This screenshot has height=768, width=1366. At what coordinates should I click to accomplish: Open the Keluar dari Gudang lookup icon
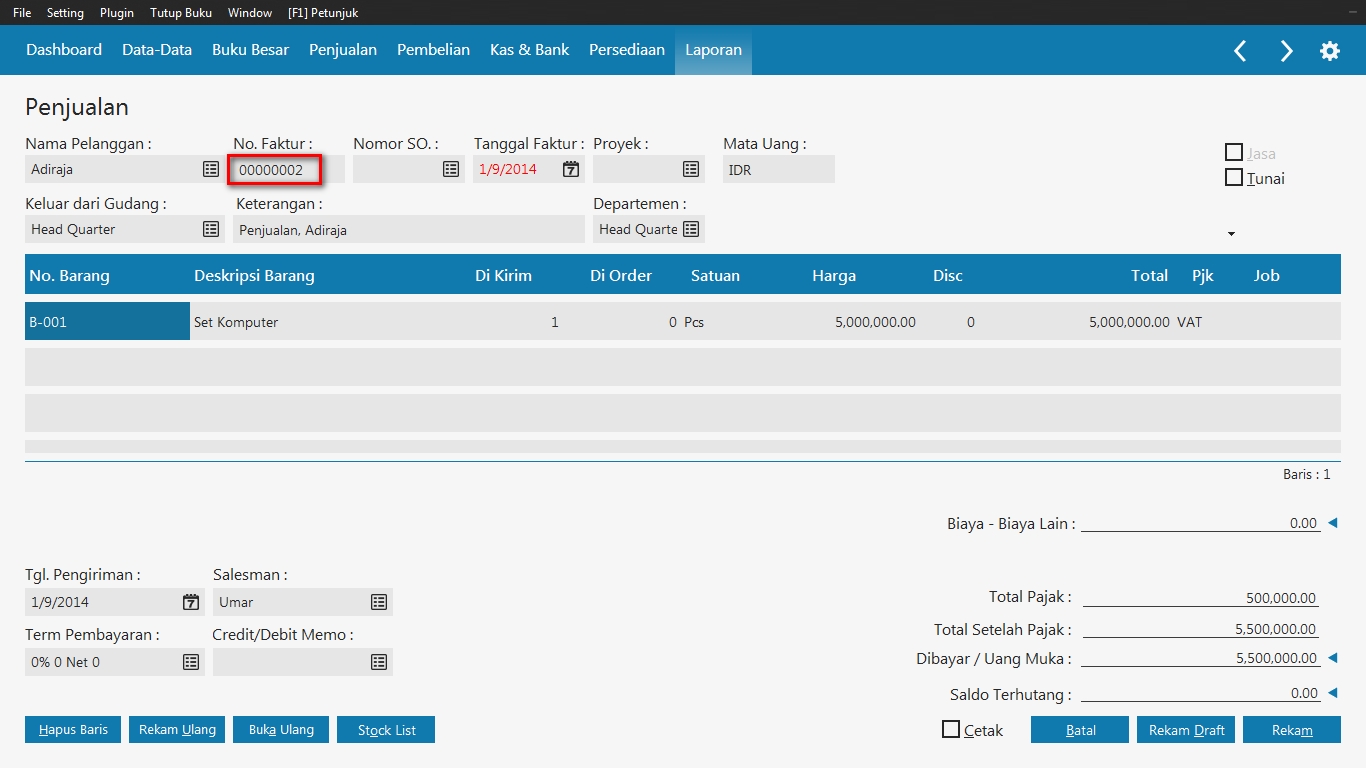[211, 230]
